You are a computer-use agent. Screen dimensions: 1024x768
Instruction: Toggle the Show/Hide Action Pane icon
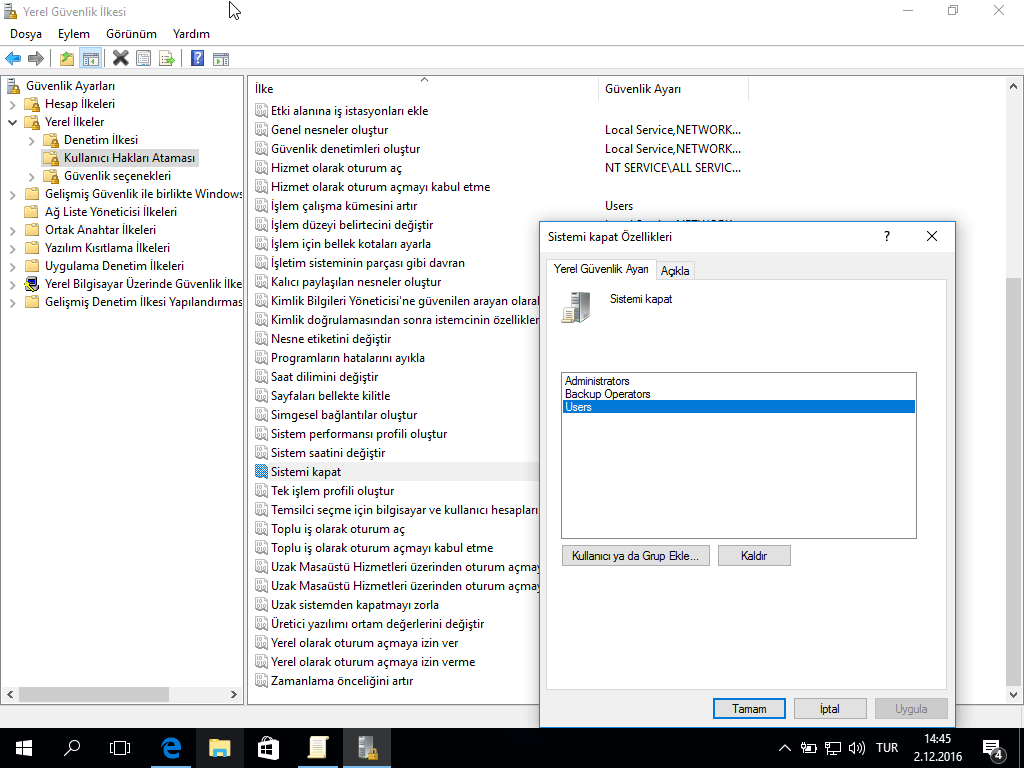(x=221, y=58)
